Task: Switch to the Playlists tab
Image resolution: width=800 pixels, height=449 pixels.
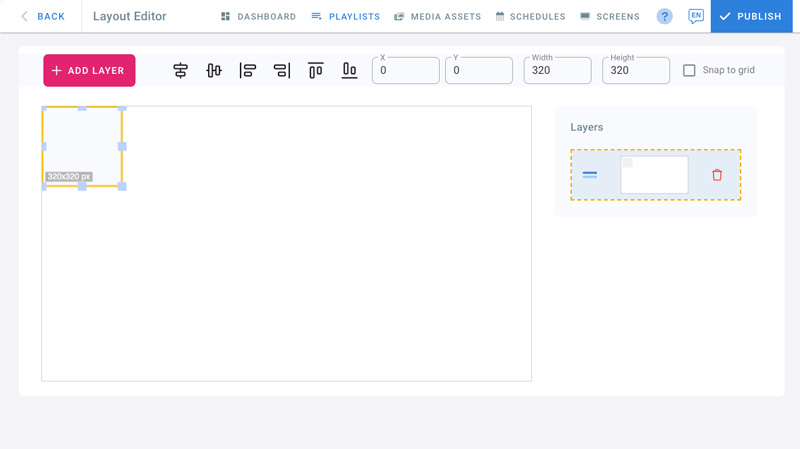Action: pos(346,17)
